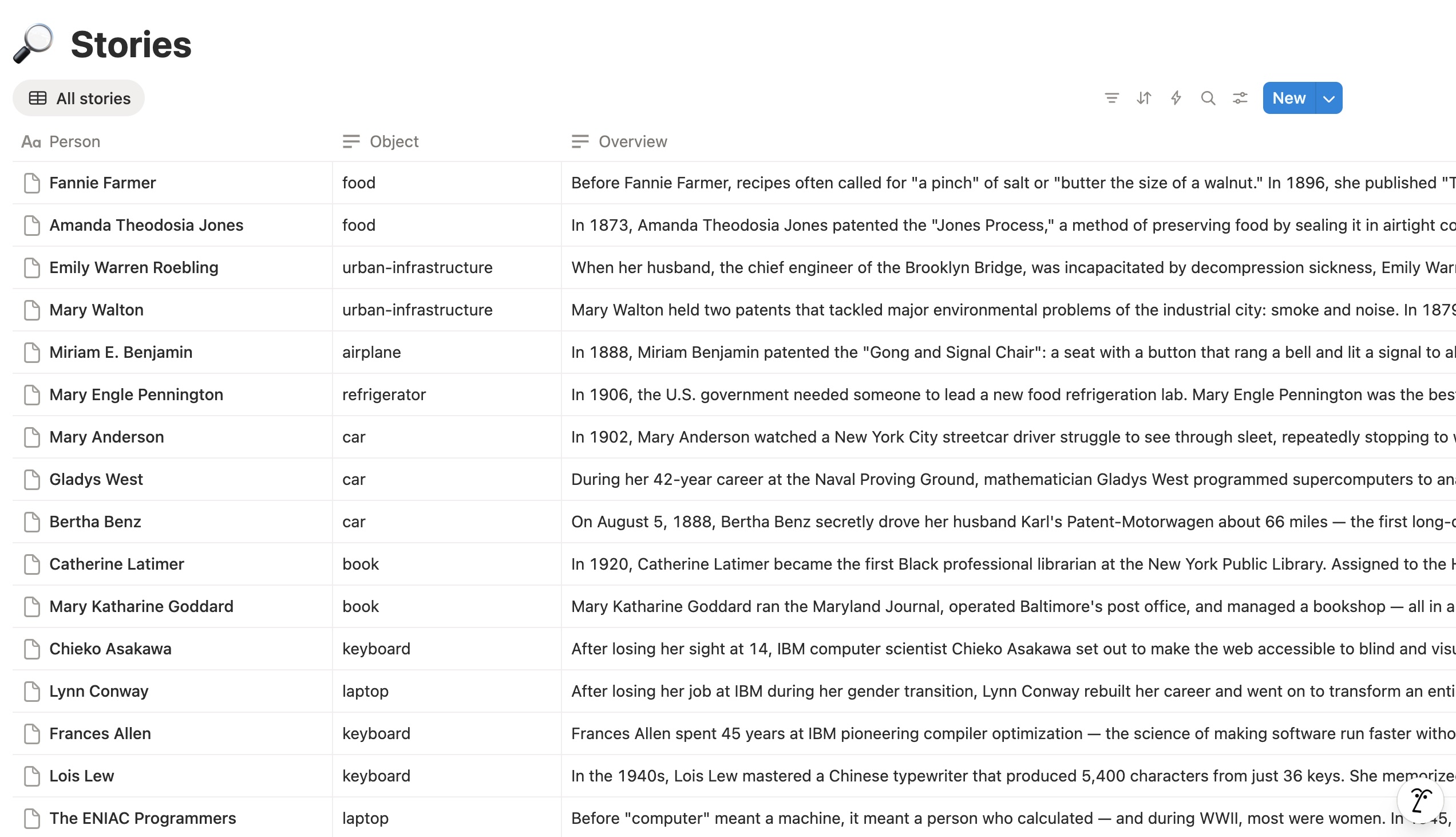Viewport: 1456px width, 837px height.
Task: Click the Lynn Conway name
Action: 99,692
